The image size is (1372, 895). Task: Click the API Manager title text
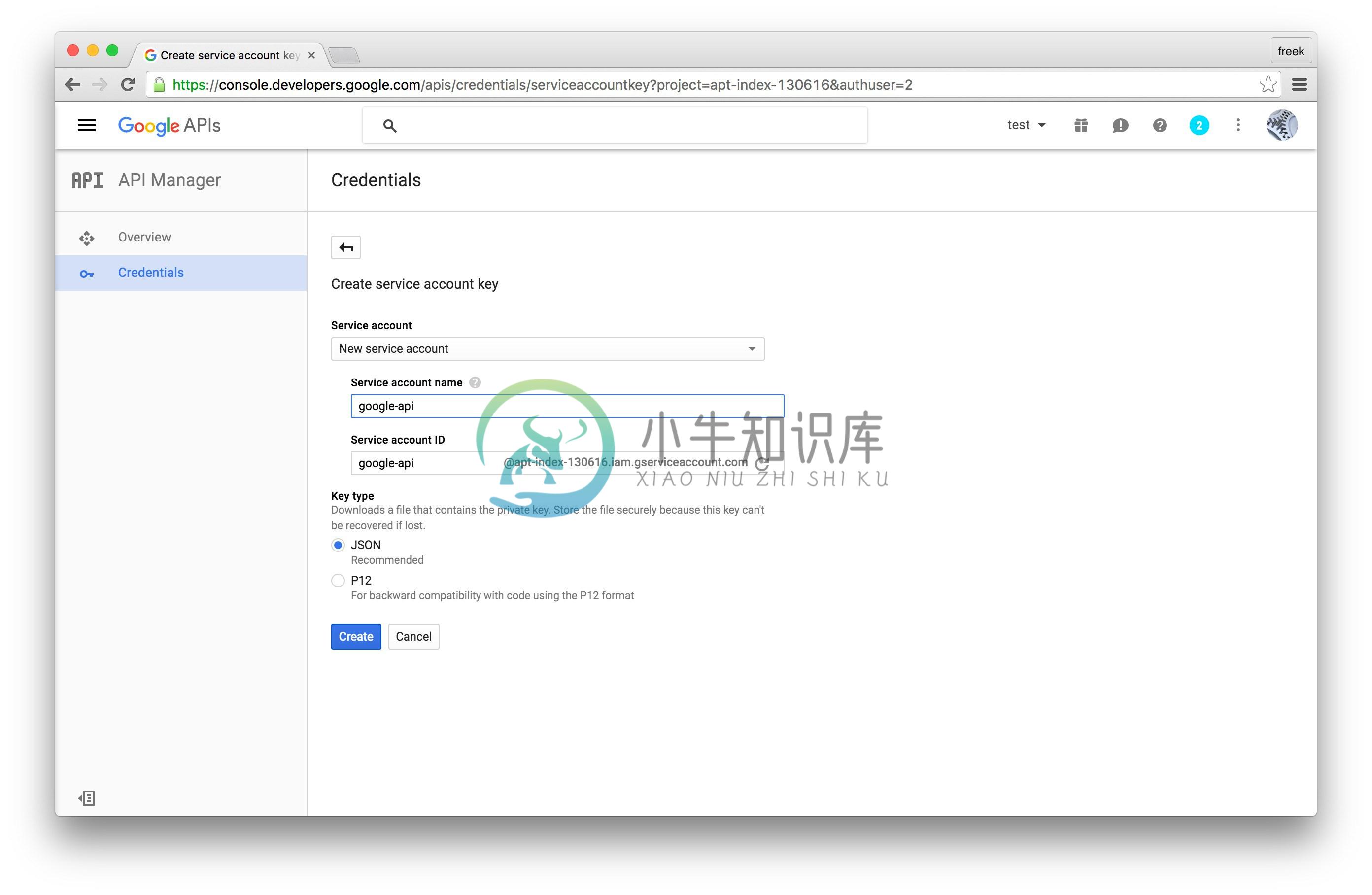(170, 180)
